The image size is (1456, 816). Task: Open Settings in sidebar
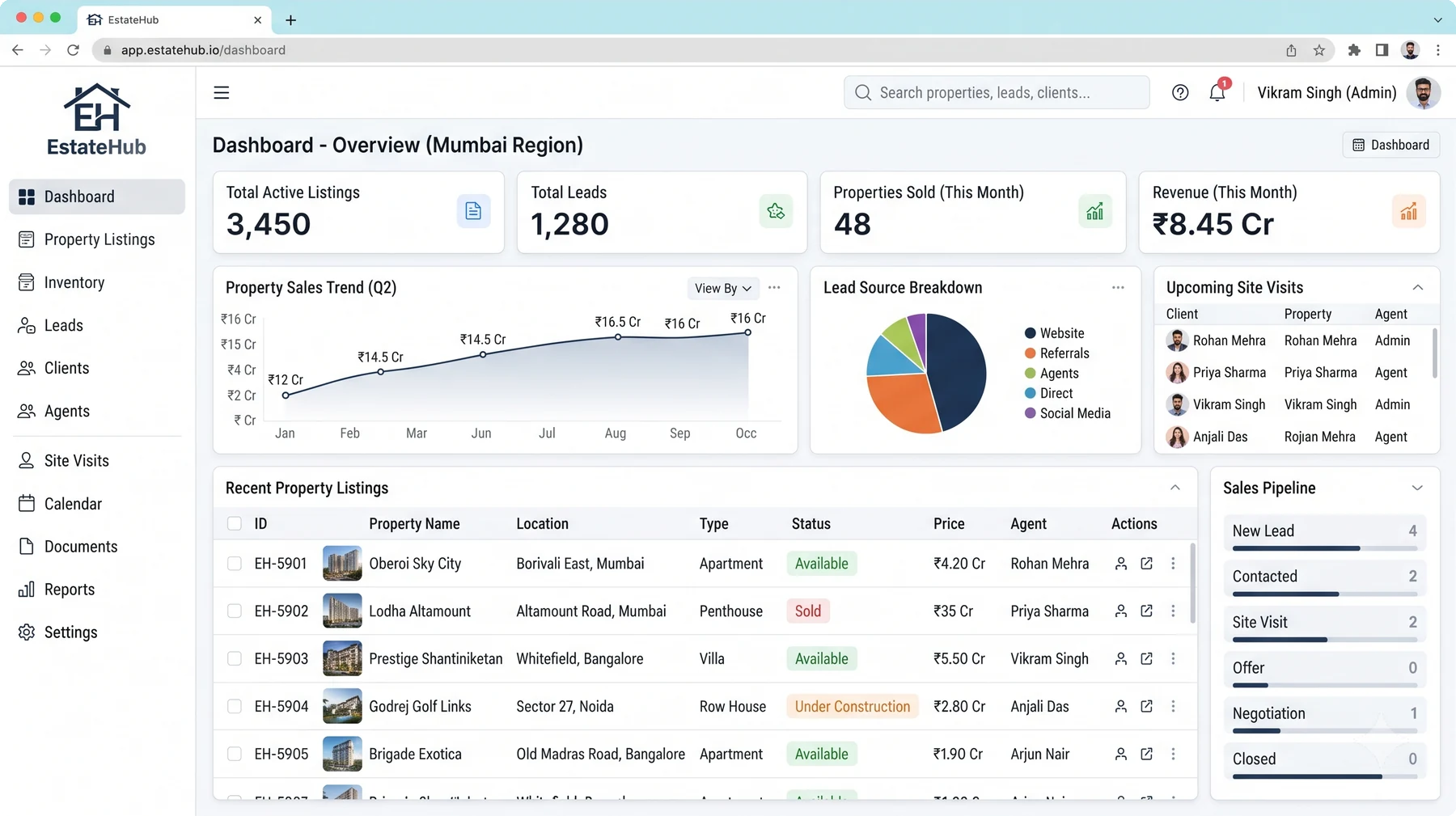pos(97,632)
